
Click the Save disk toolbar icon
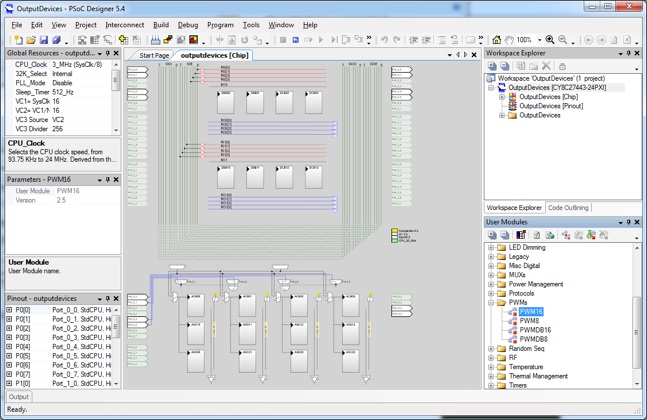pos(43,40)
